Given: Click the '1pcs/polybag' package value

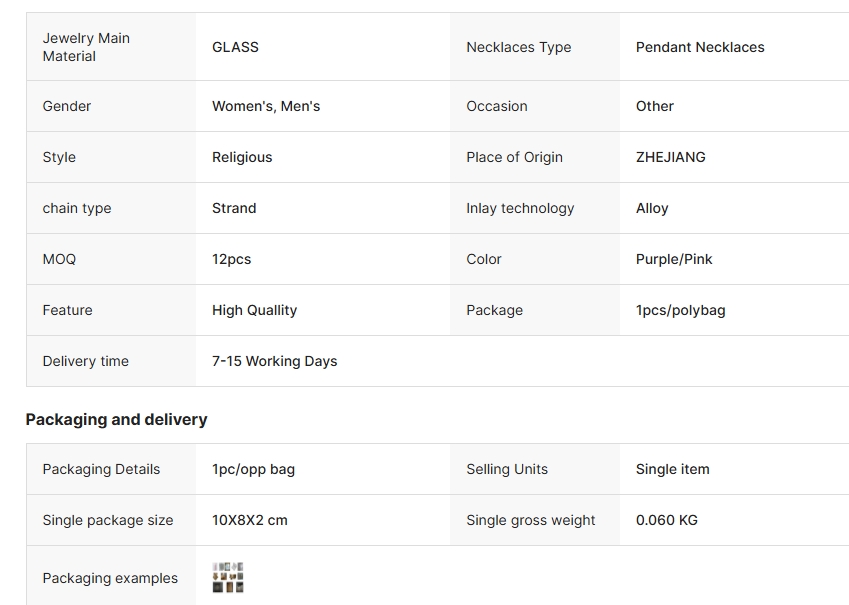Looking at the screenshot, I should [x=680, y=310].
